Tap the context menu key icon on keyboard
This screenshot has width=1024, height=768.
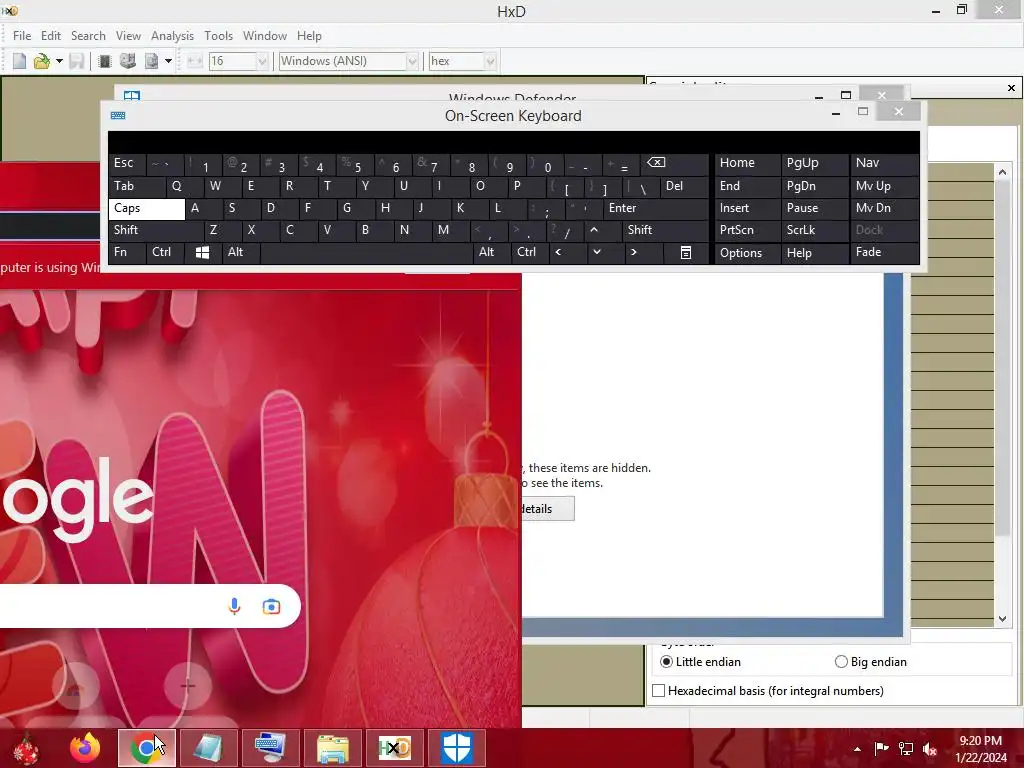click(x=686, y=252)
